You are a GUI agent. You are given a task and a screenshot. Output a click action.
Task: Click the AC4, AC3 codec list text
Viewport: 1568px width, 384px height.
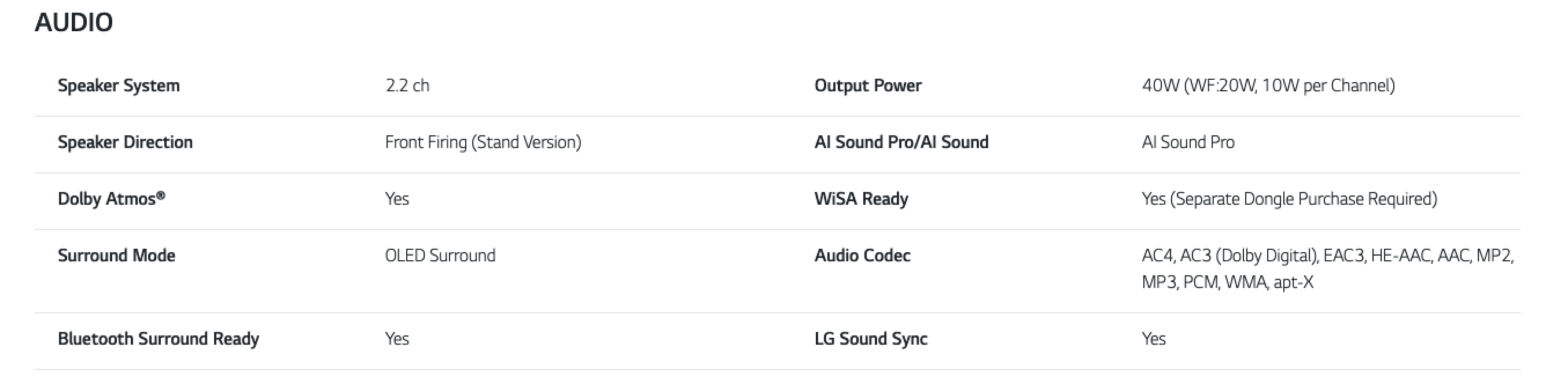(1328, 269)
